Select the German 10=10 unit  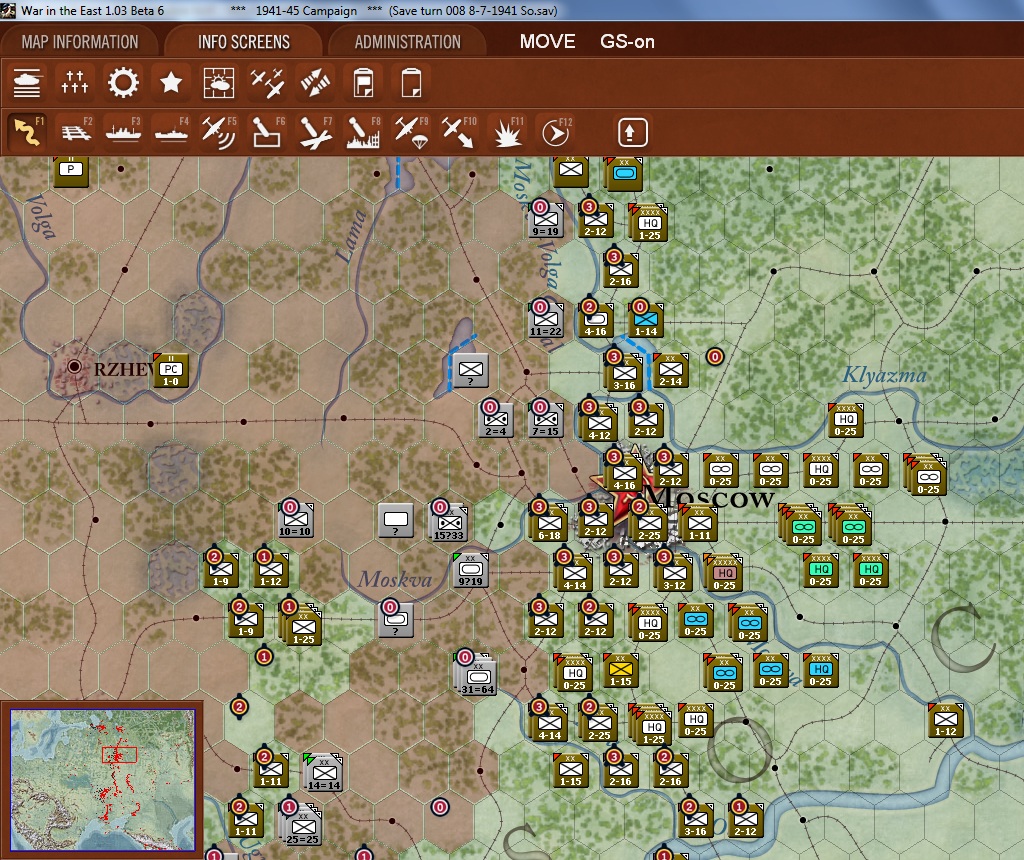point(295,520)
